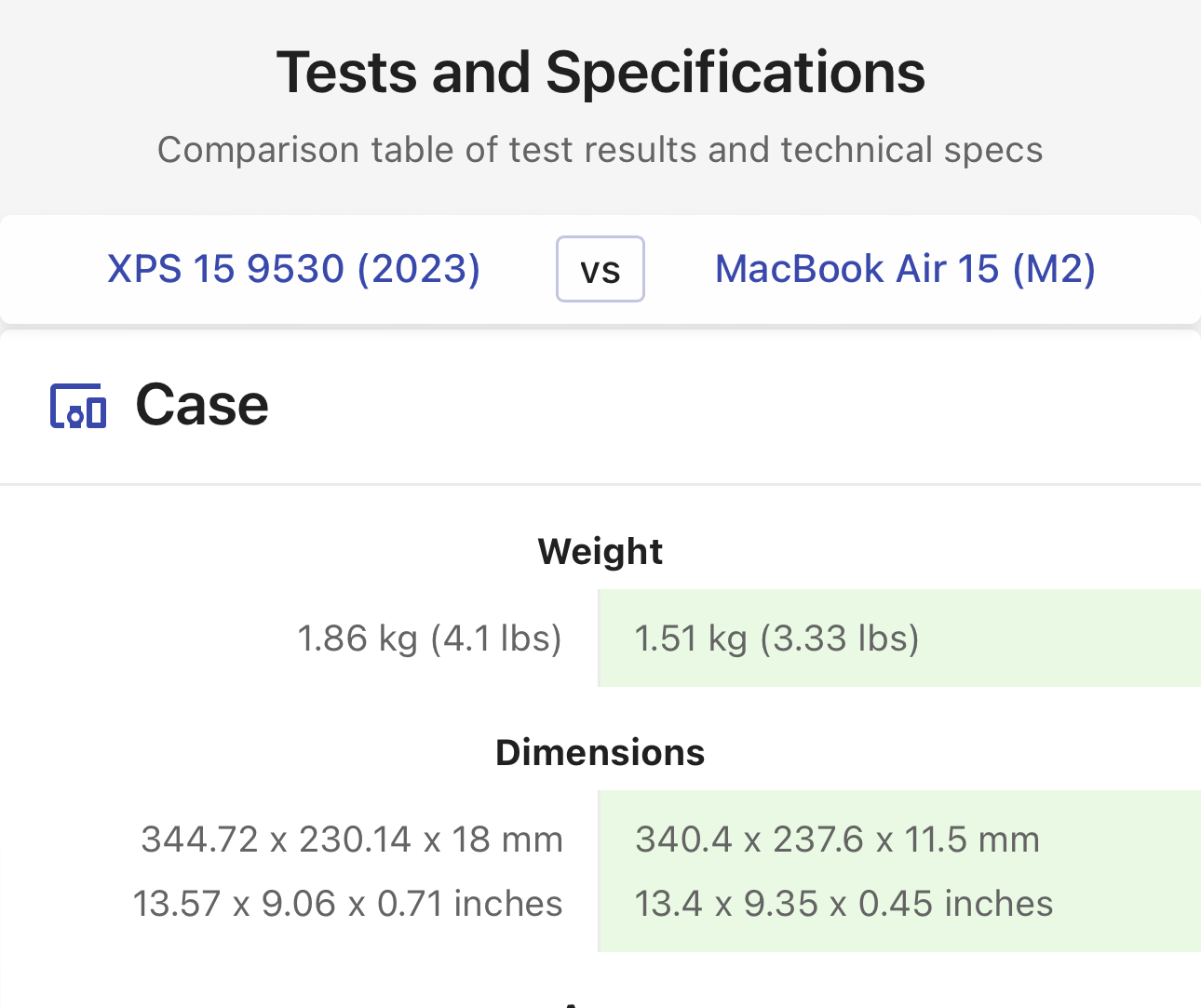
Task: Click the Tests and Specifications heading
Action: 600,73
